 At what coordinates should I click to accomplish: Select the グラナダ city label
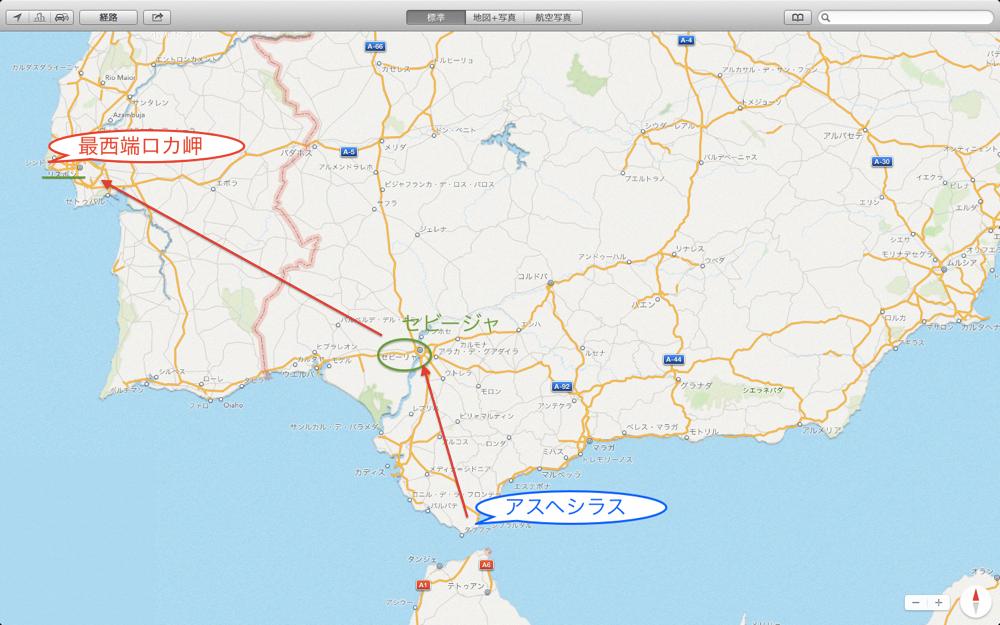[x=696, y=385]
